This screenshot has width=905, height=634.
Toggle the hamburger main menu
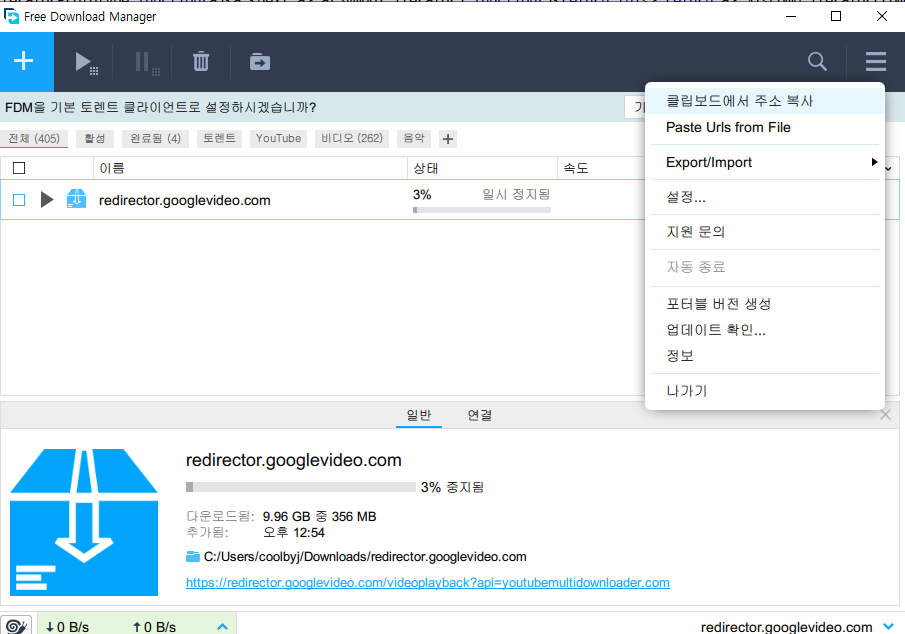click(876, 61)
